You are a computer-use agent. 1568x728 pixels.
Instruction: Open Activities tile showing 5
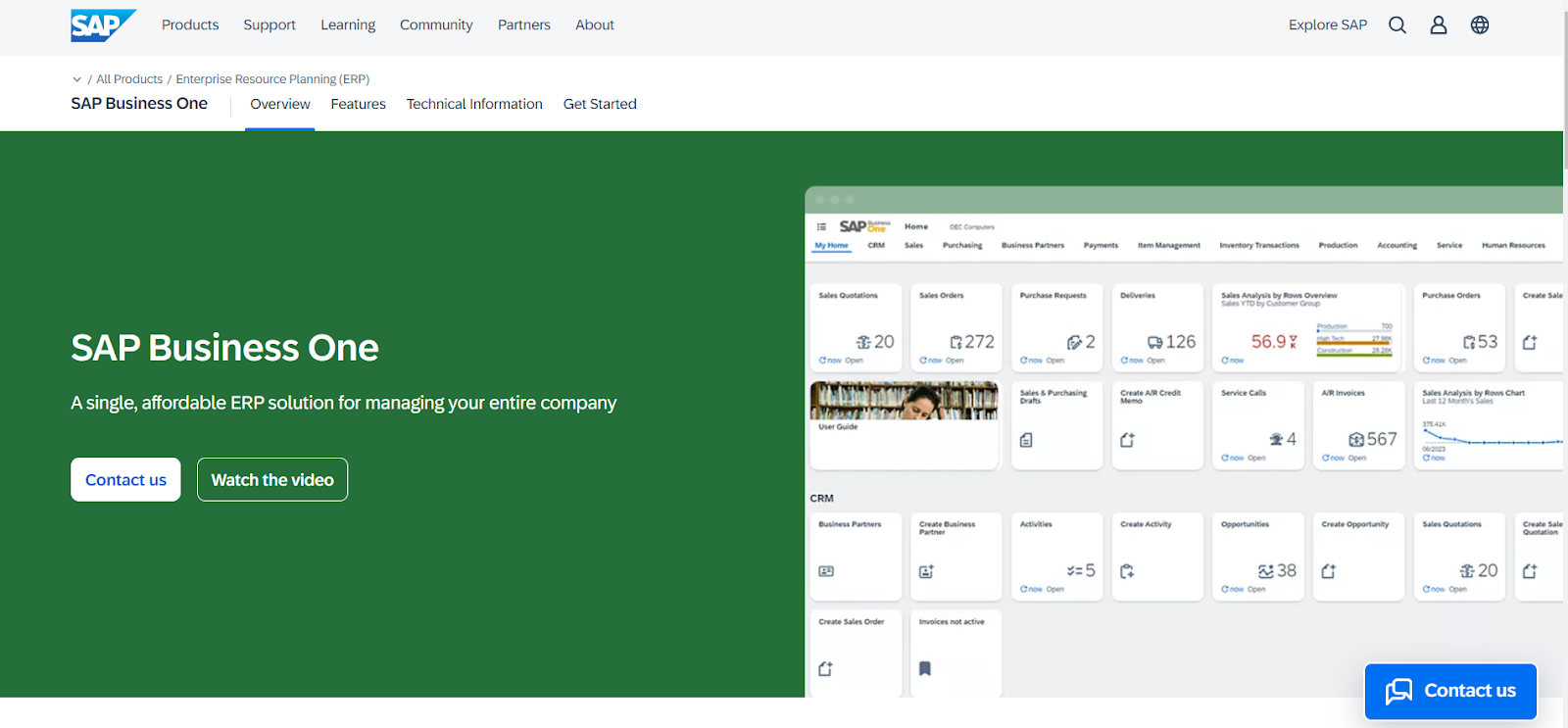pyautogui.click(x=1056, y=557)
